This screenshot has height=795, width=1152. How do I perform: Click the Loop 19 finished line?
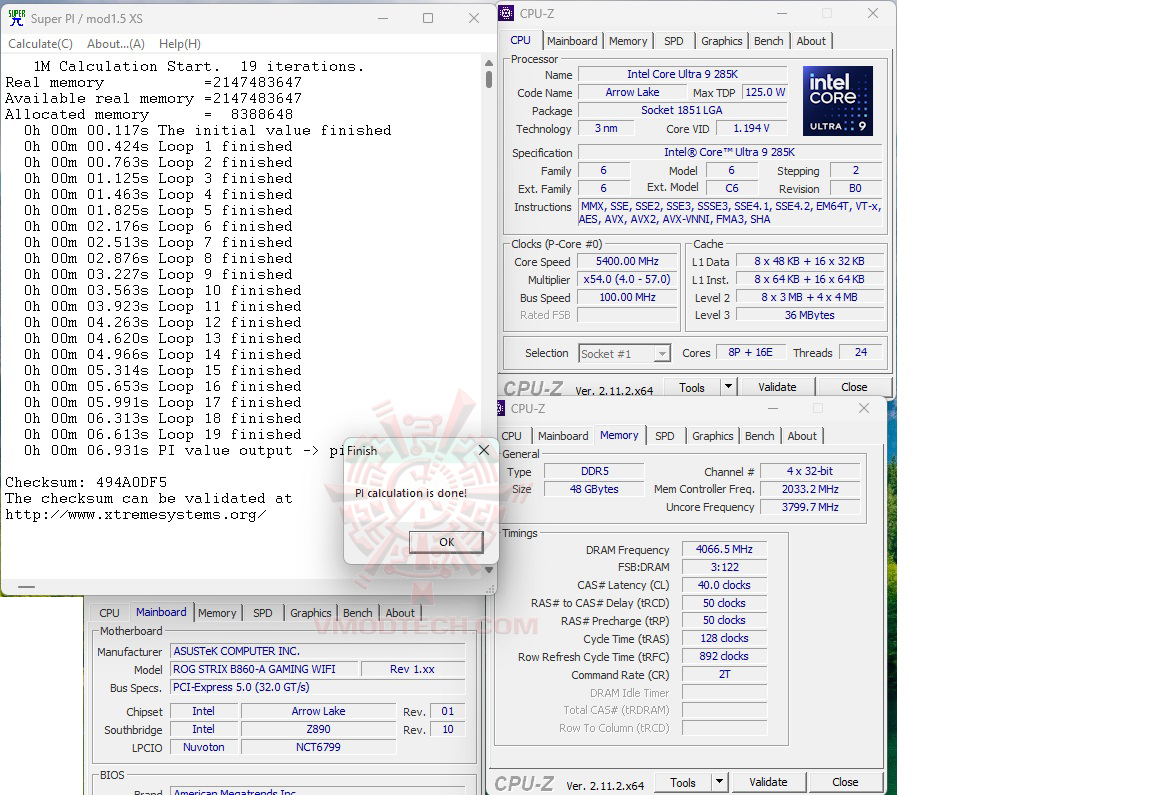point(162,434)
